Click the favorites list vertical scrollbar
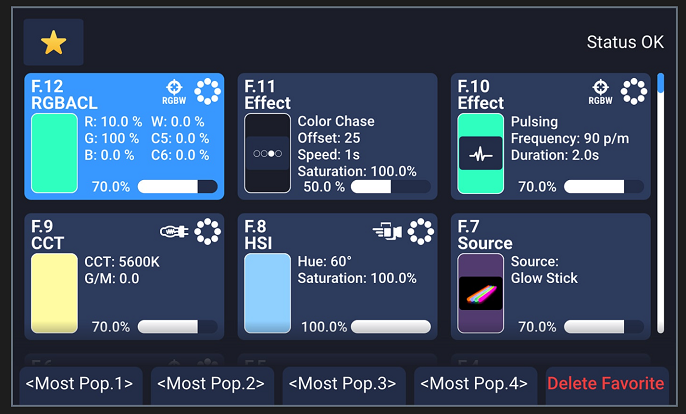This screenshot has height=414, width=686. tap(661, 203)
